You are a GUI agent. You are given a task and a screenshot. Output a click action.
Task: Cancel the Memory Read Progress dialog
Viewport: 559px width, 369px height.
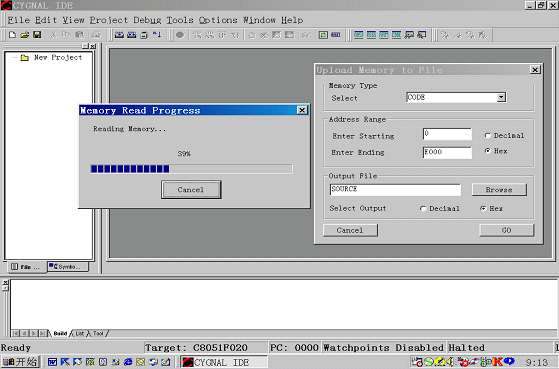tap(191, 190)
